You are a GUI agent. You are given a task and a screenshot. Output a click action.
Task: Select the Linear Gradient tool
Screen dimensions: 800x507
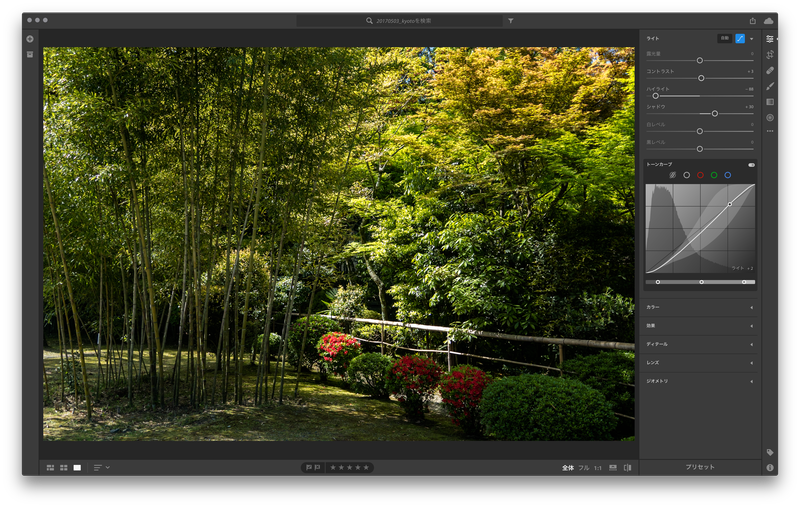(770, 102)
